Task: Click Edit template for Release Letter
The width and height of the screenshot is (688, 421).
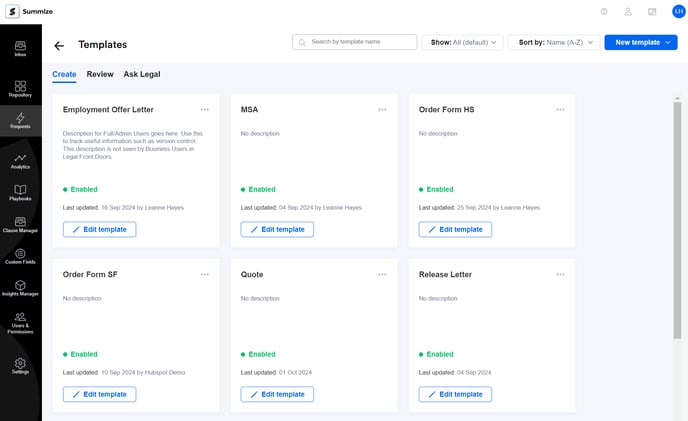Action: 455,394
